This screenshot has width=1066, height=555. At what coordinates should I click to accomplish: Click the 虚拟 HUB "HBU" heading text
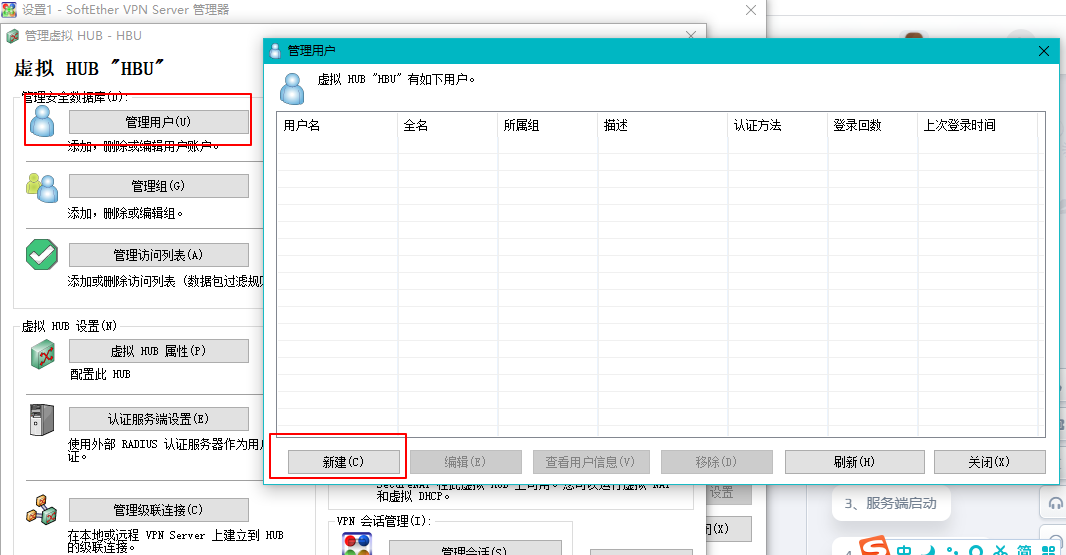click(89, 68)
